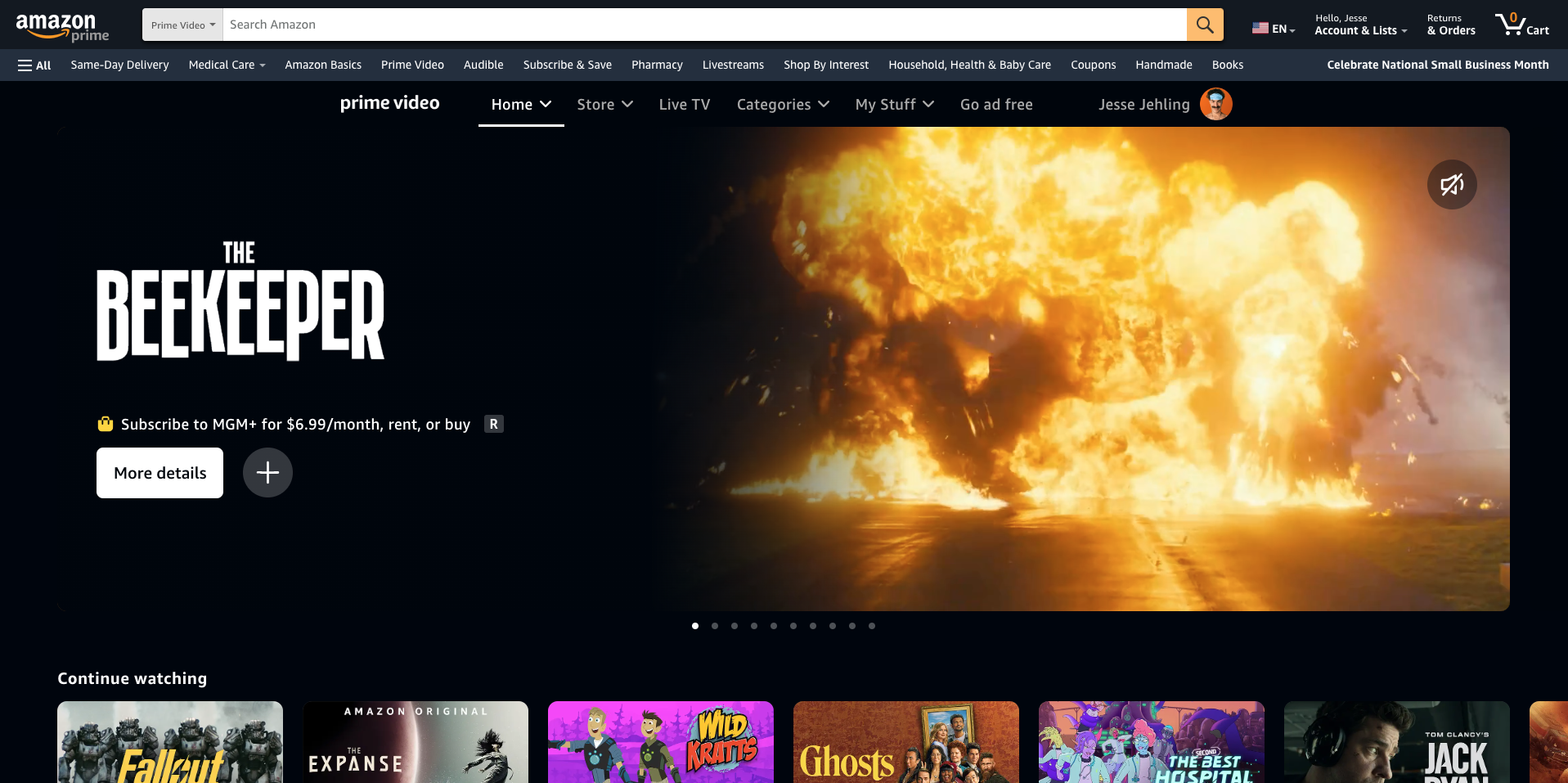Open the Wild Kratts thumbnail
Screen dimensions: 1568x783
pyautogui.click(x=661, y=742)
